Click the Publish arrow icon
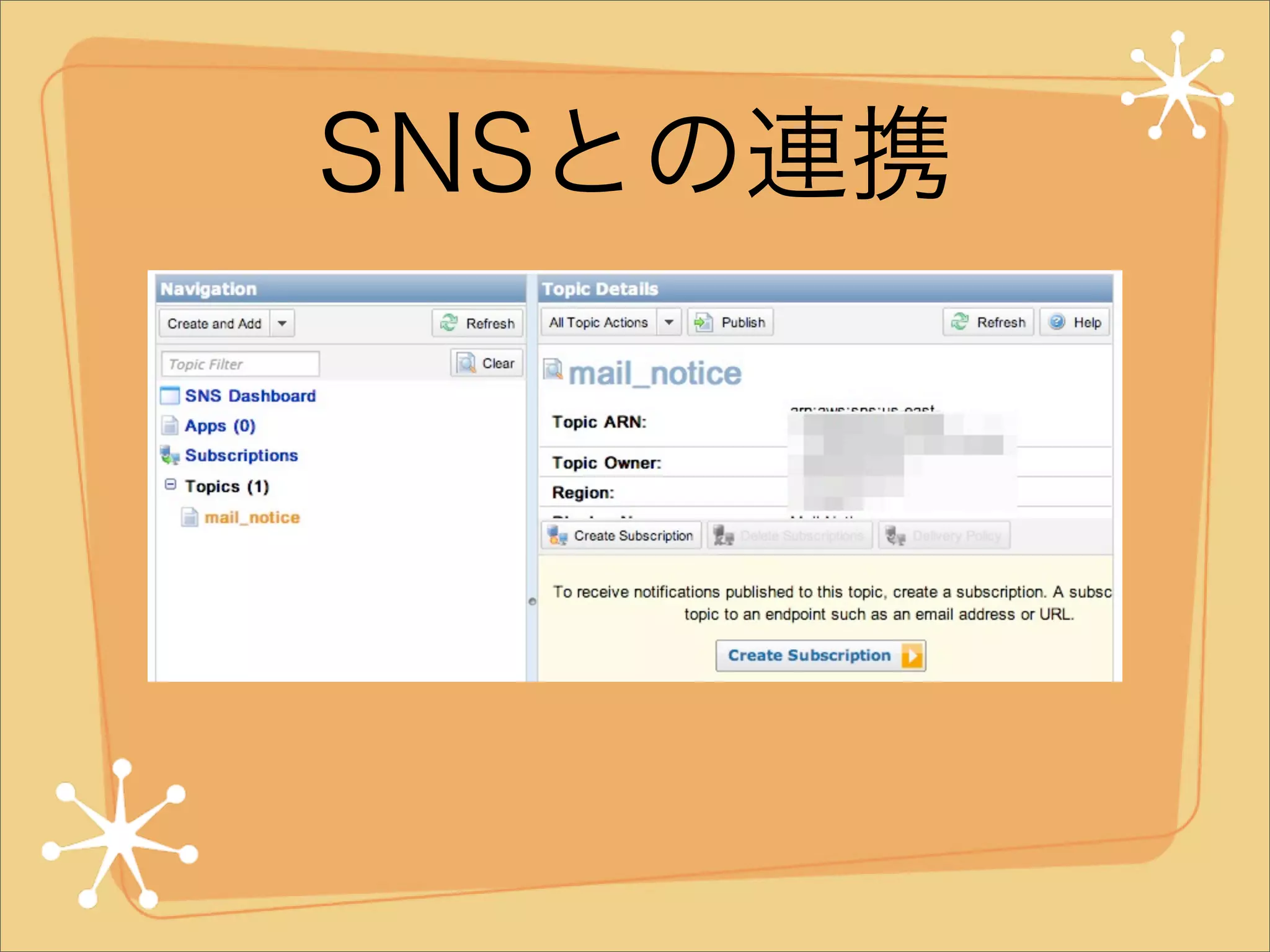The image size is (1270, 952). point(703,322)
